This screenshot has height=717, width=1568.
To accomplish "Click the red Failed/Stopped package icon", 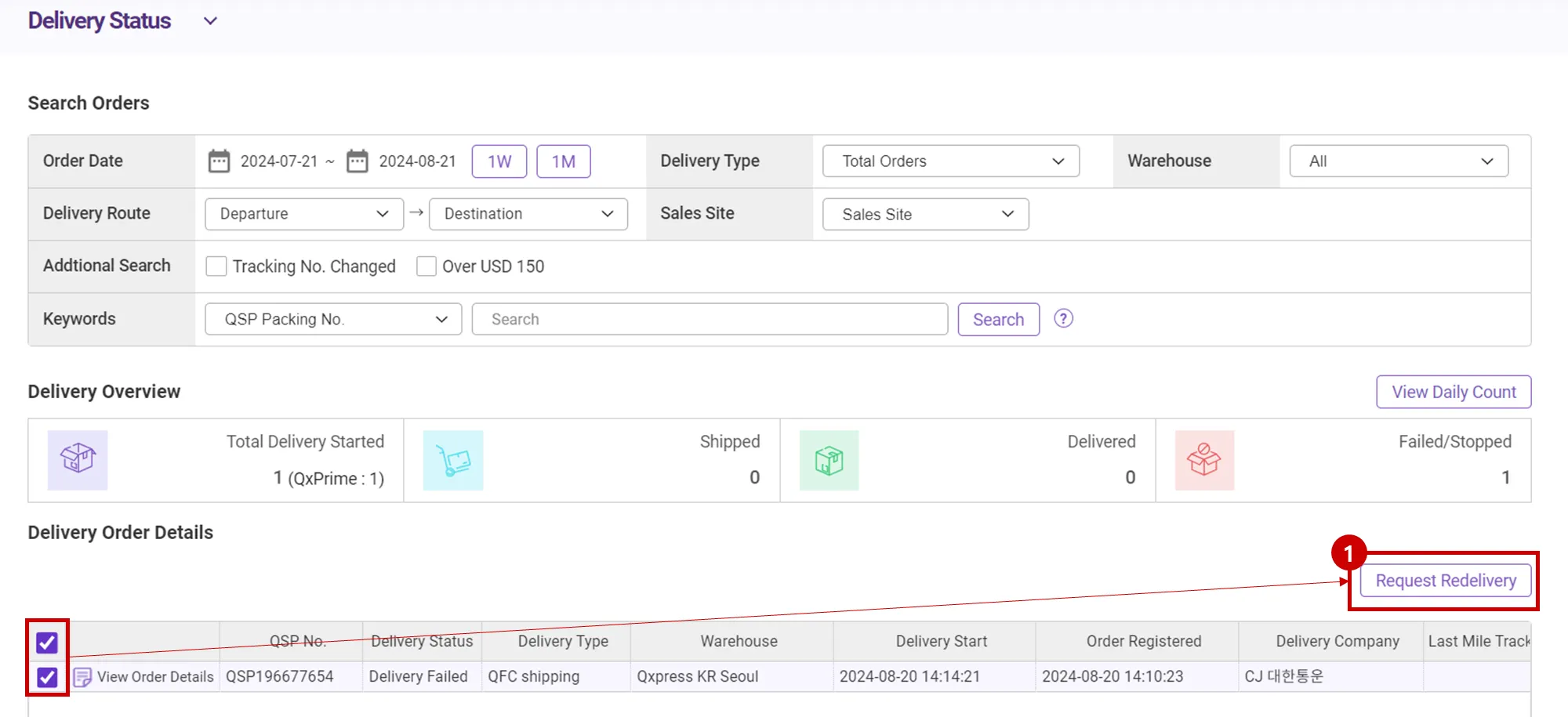I will pos(1204,460).
